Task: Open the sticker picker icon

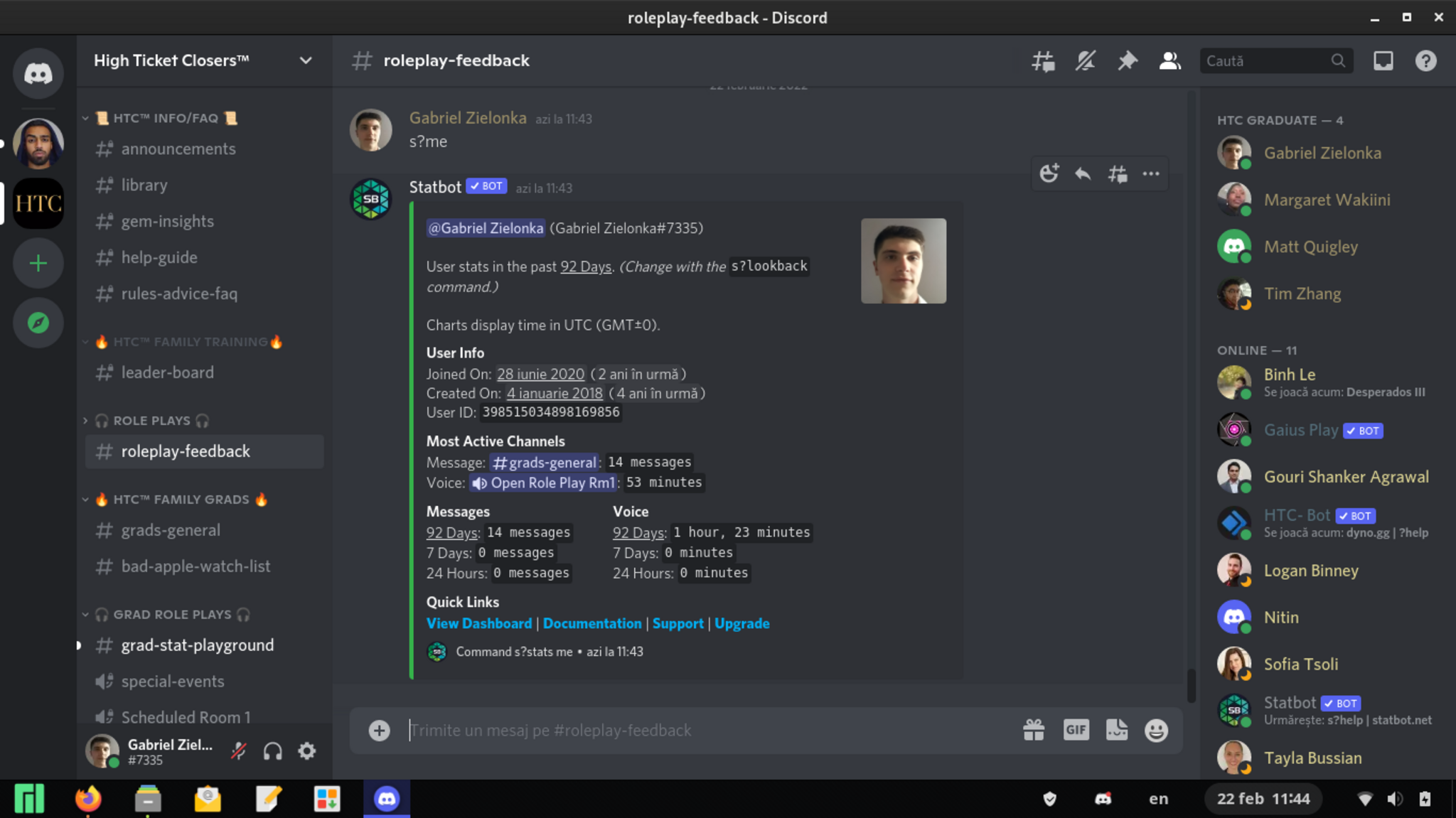Action: tap(1116, 730)
